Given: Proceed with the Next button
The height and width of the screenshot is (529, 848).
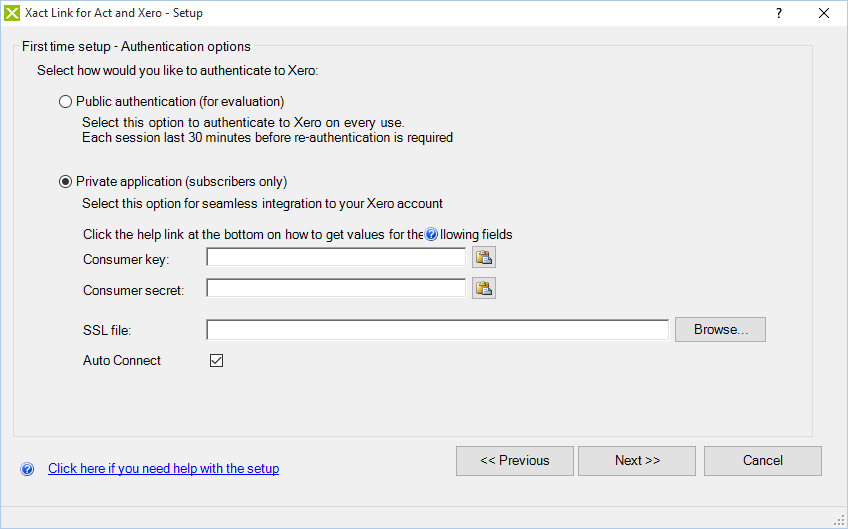Looking at the screenshot, I should coord(637,461).
